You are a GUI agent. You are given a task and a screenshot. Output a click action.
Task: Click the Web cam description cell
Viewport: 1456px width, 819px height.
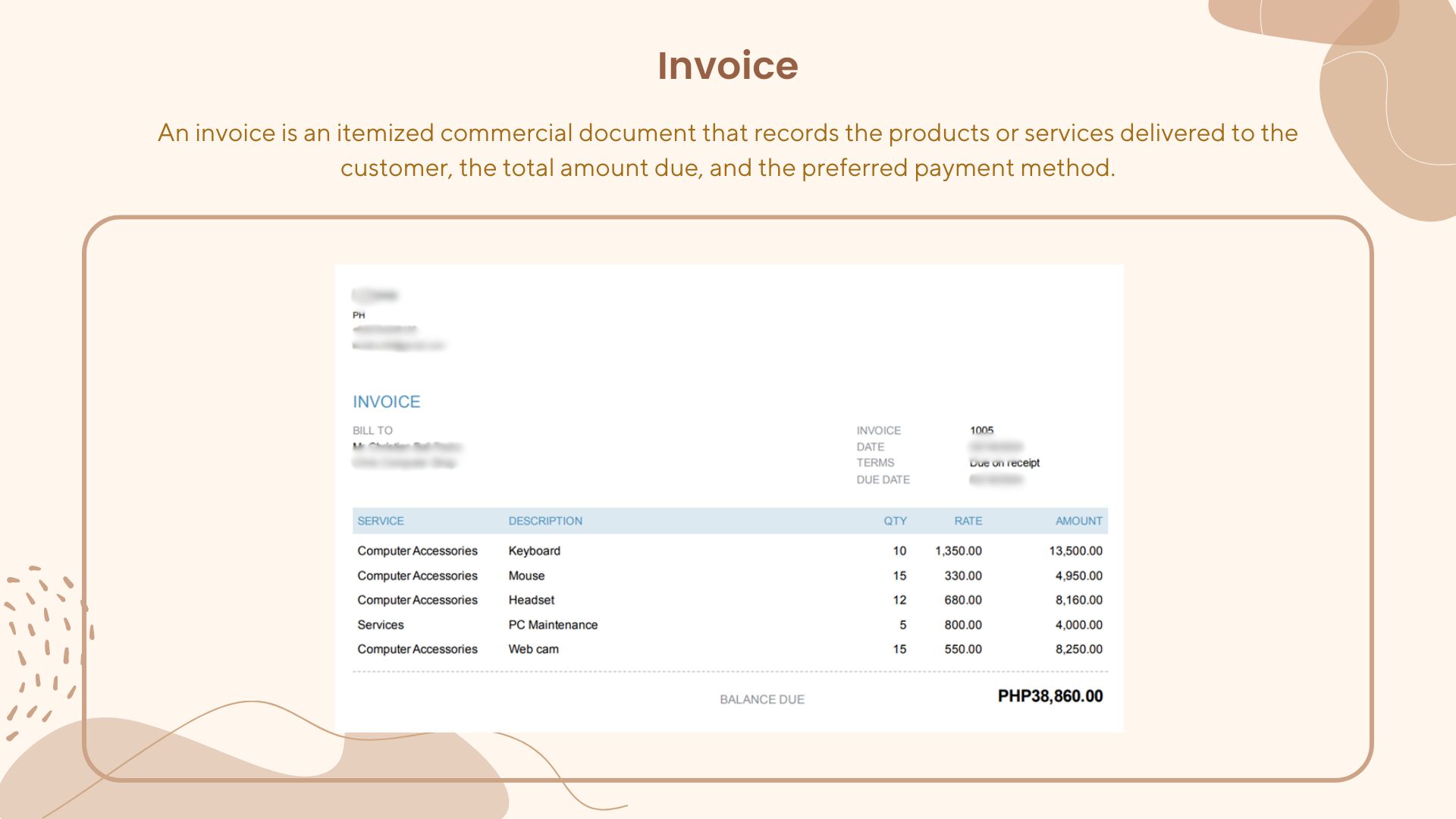[533, 650]
